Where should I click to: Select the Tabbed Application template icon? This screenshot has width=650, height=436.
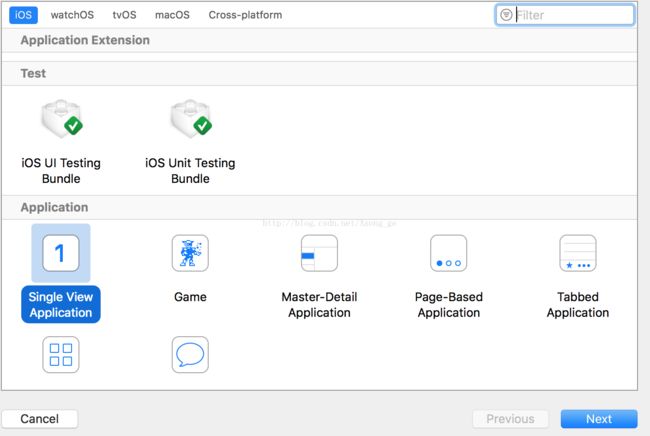tap(577, 253)
